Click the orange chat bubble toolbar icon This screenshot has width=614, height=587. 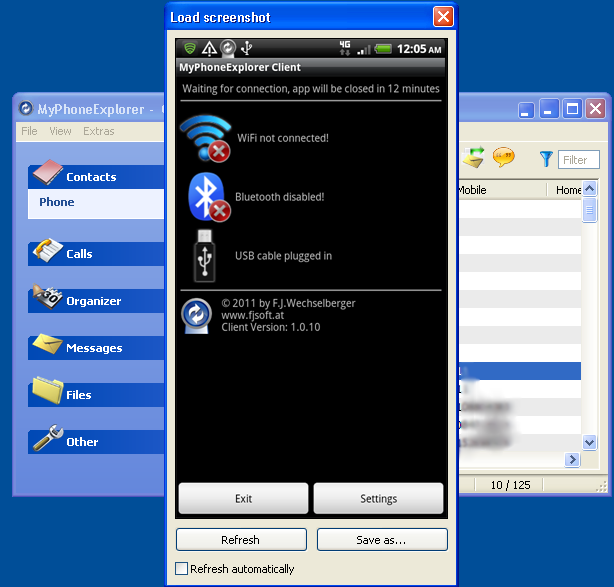[x=503, y=158]
